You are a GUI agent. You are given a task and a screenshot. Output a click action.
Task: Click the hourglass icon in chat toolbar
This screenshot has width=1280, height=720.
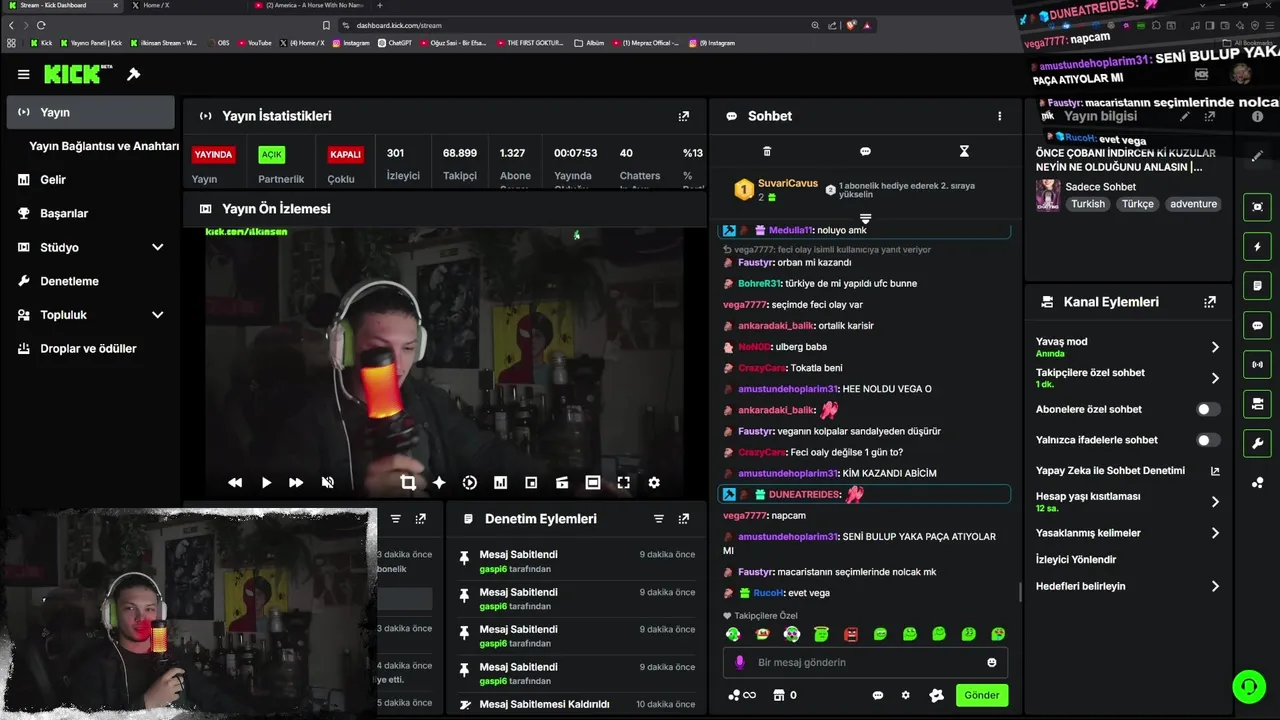pyautogui.click(x=964, y=151)
